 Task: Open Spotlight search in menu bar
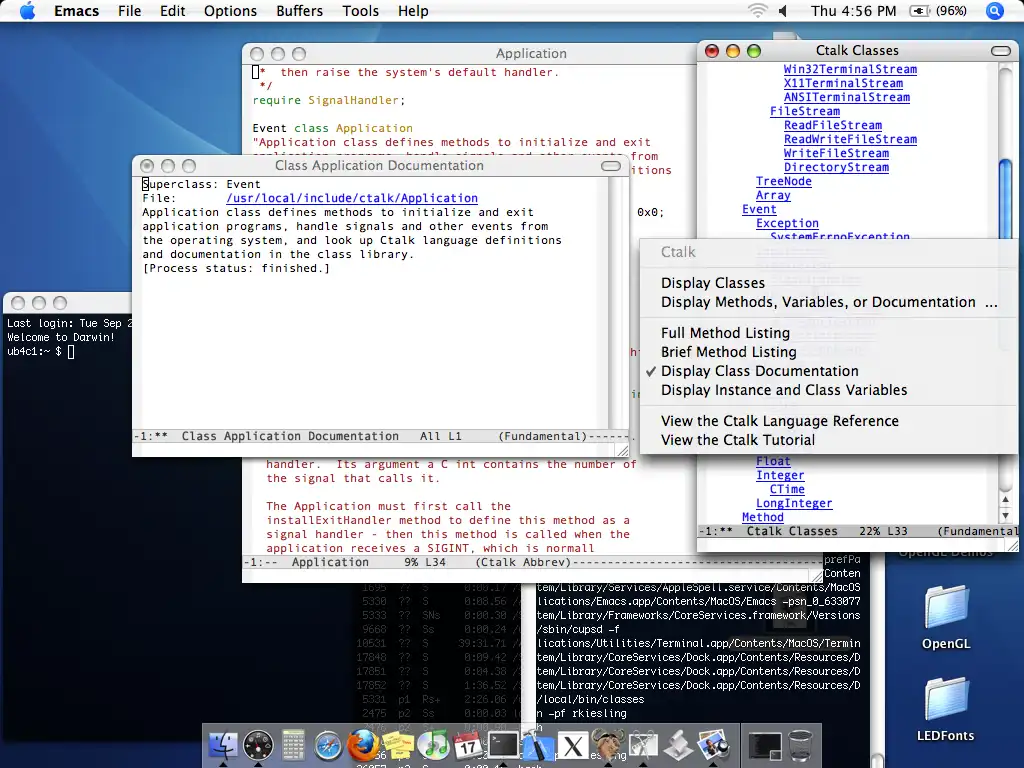tap(995, 11)
